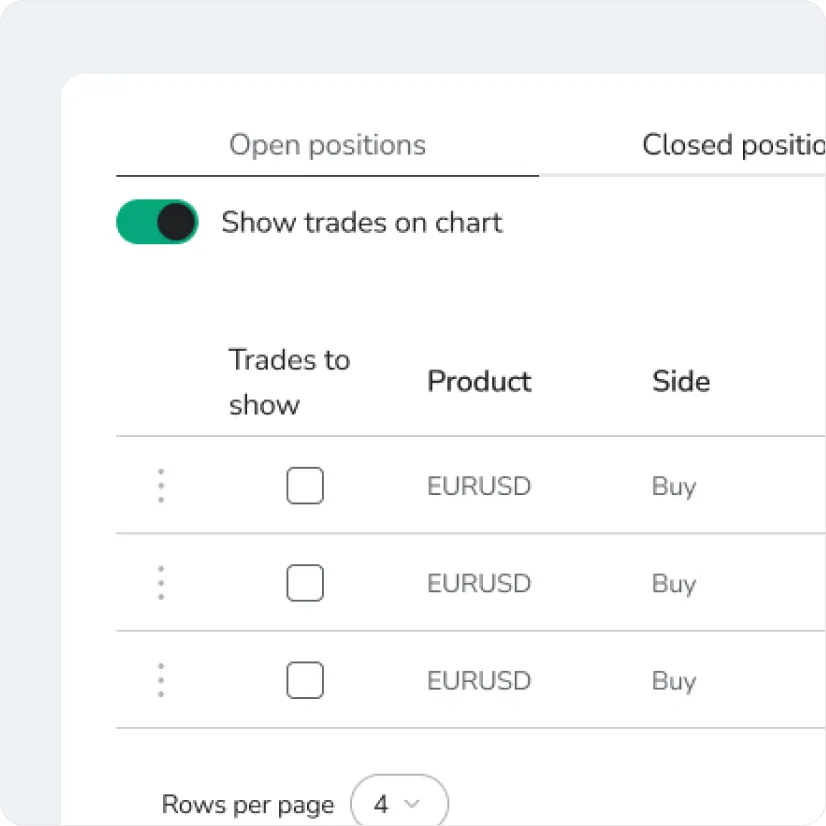Select EURUSD product in the third row
The image size is (826, 826).
tap(478, 681)
